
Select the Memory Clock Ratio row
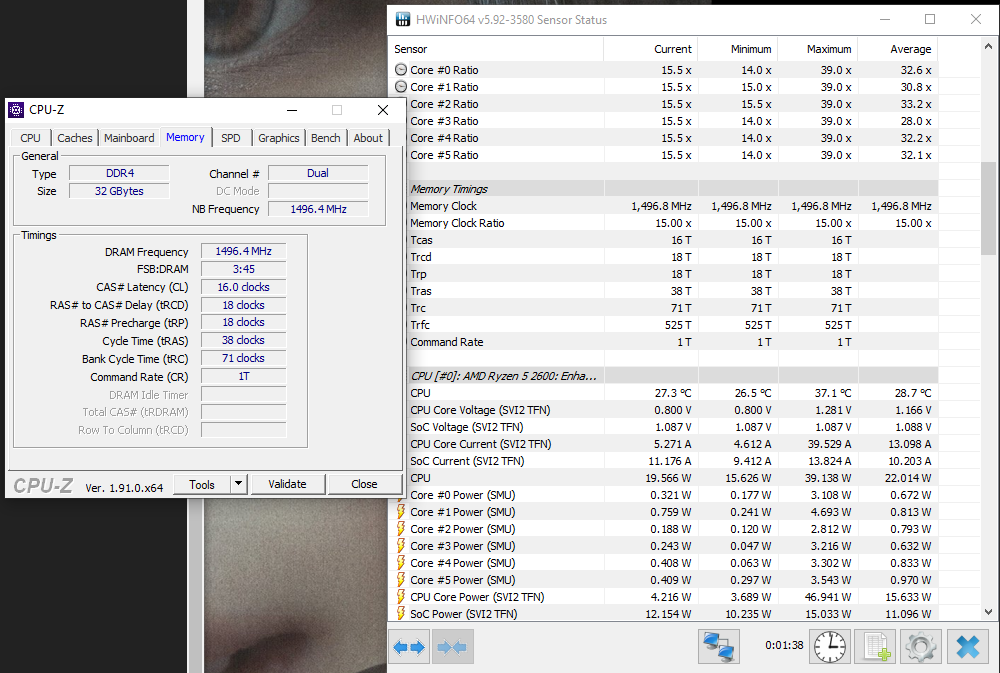pyautogui.click(x=673, y=223)
